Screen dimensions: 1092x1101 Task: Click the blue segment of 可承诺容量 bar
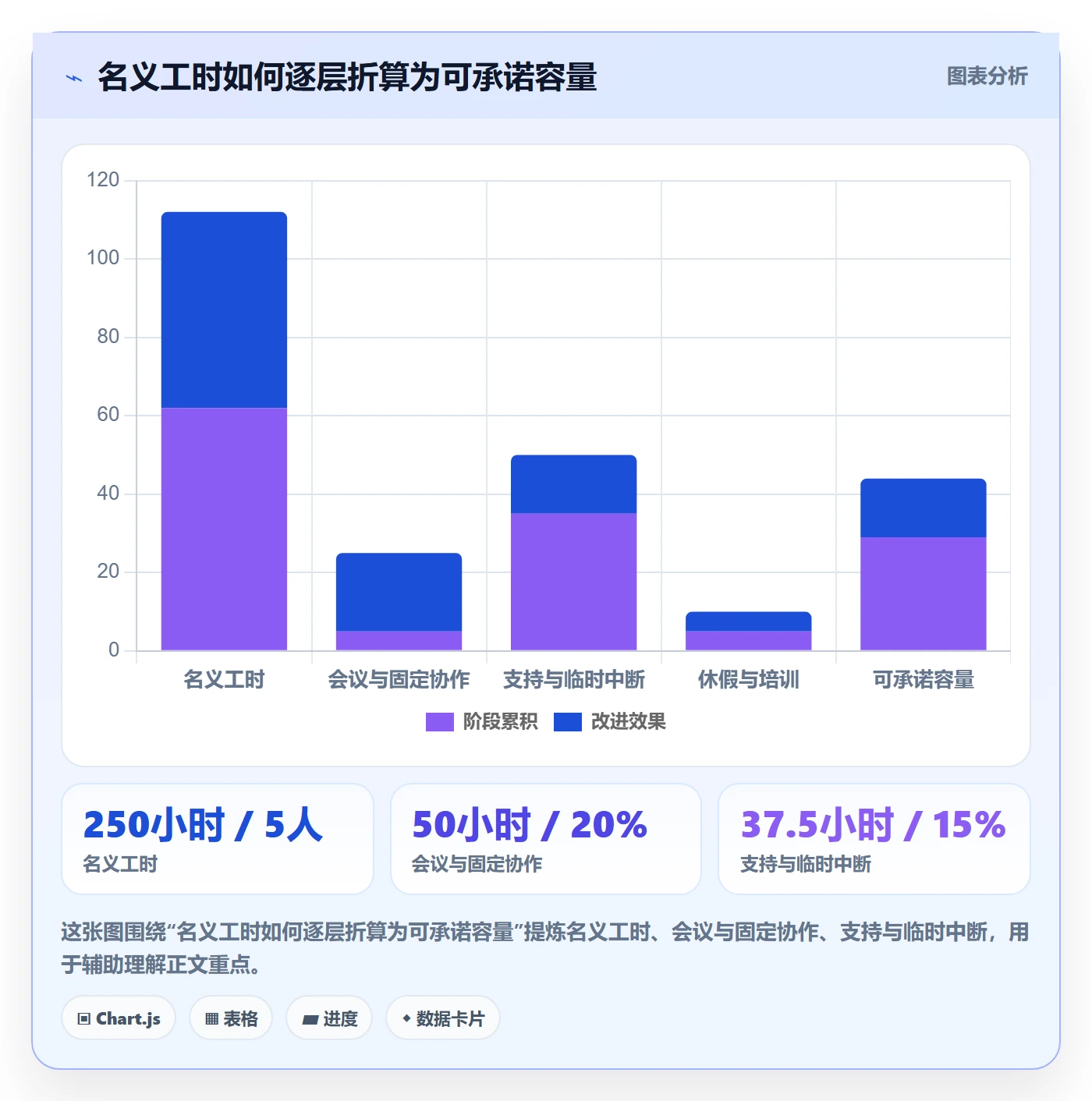(923, 508)
